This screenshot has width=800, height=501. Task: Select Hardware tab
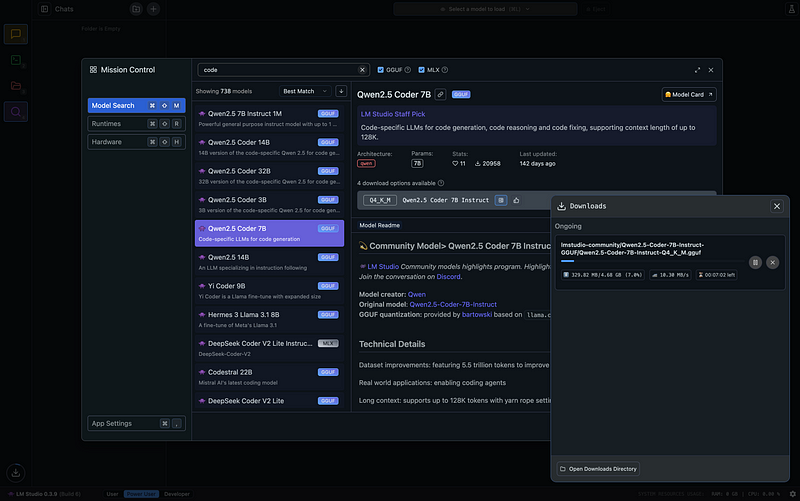pos(136,142)
